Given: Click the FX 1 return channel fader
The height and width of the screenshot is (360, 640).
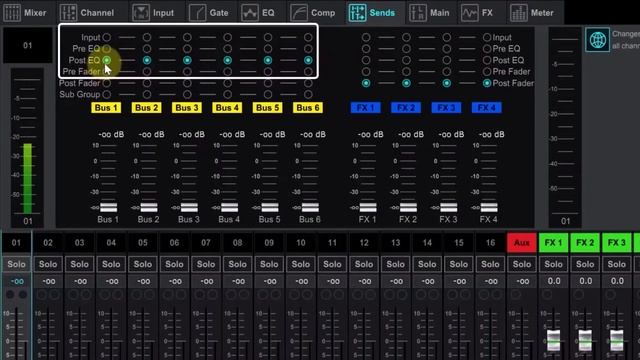Looking at the screenshot, I should click(x=553, y=340).
